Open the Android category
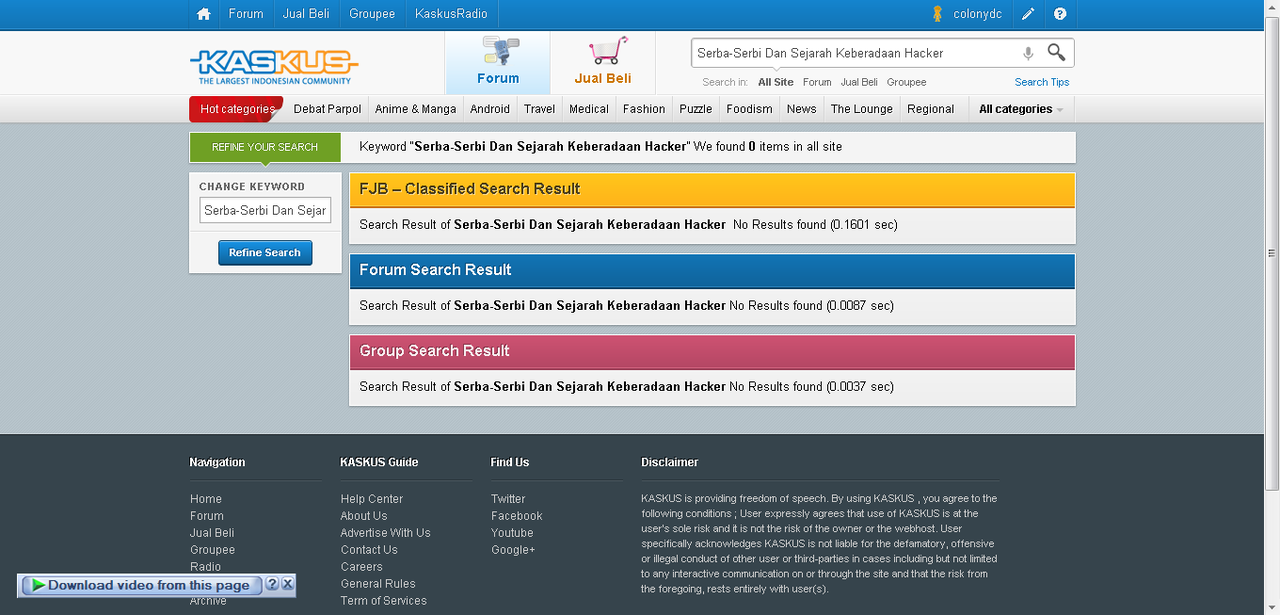1280x615 pixels. point(490,109)
